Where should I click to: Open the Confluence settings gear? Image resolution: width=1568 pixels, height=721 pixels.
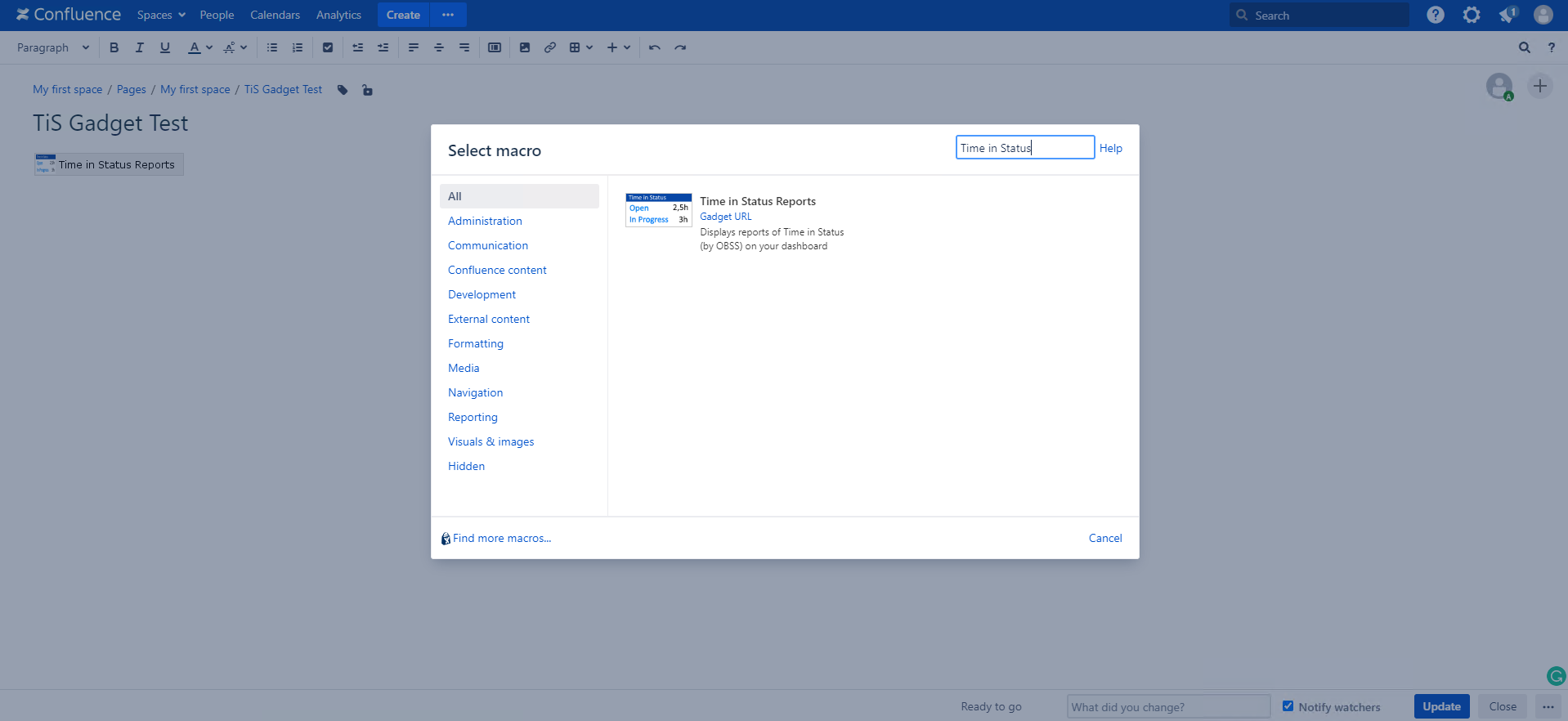click(x=1472, y=15)
